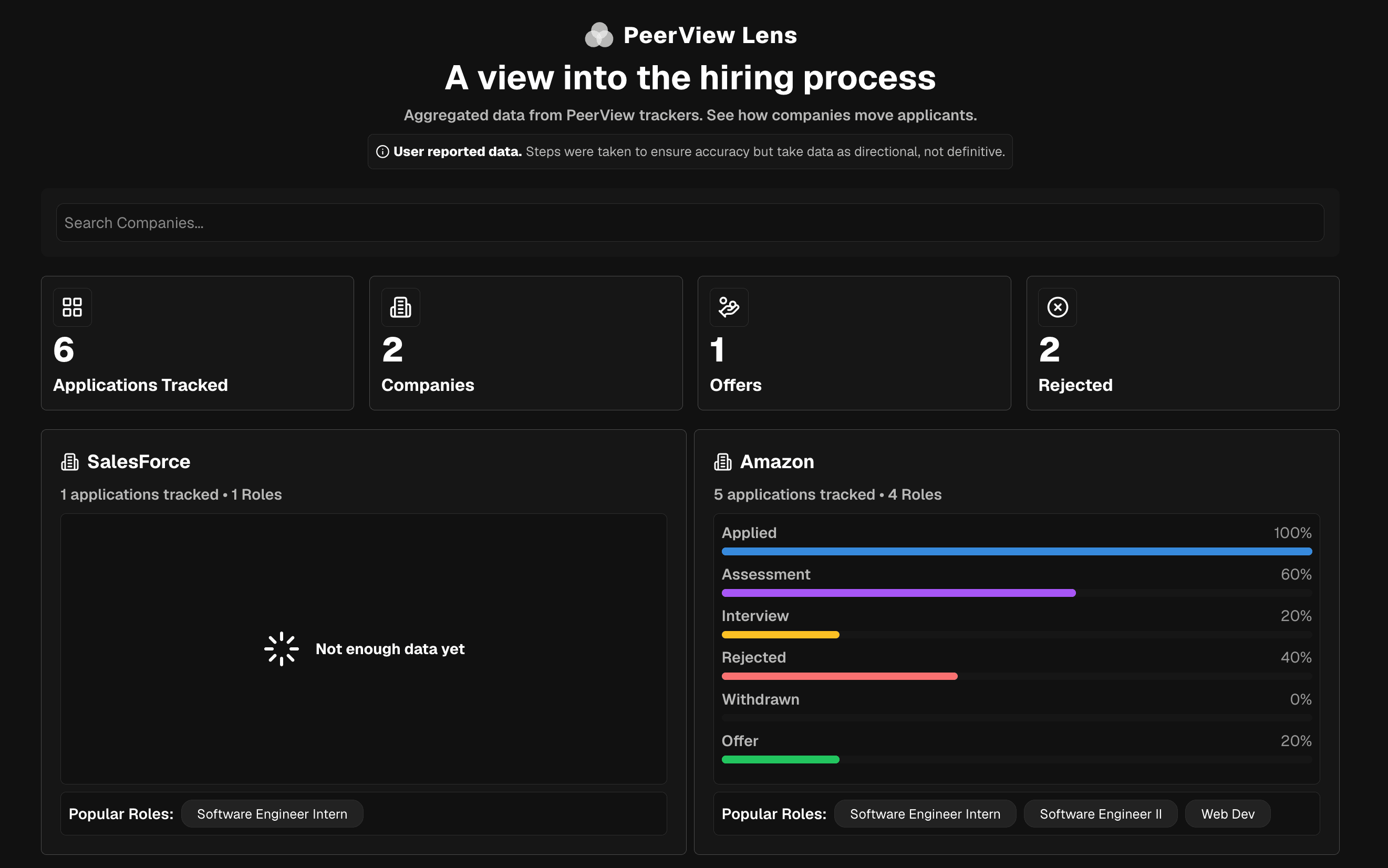Click the Offer stage label
1388x868 pixels.
tap(739, 740)
